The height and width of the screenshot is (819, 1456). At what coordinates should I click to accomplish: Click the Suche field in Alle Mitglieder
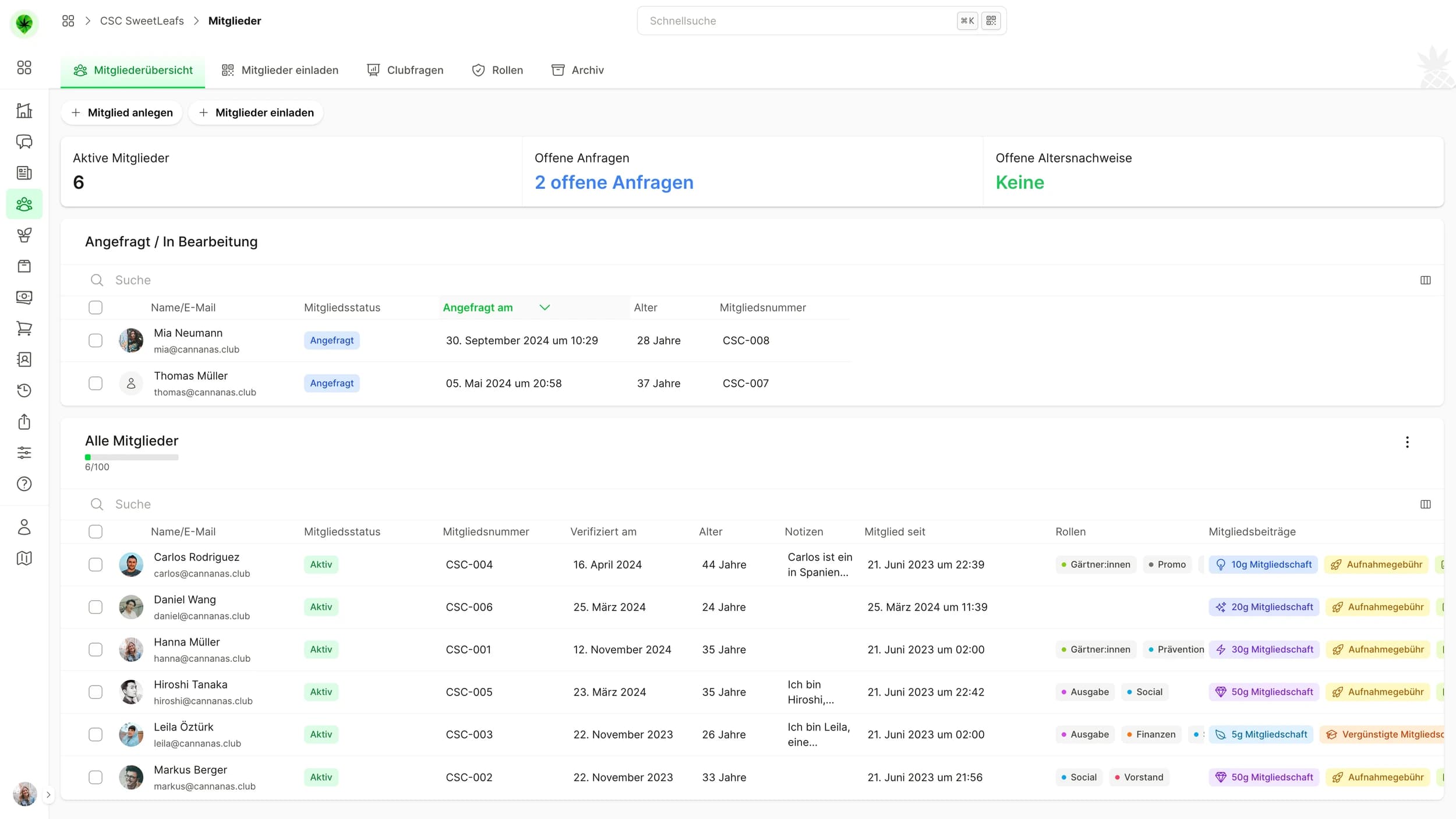[x=751, y=504]
